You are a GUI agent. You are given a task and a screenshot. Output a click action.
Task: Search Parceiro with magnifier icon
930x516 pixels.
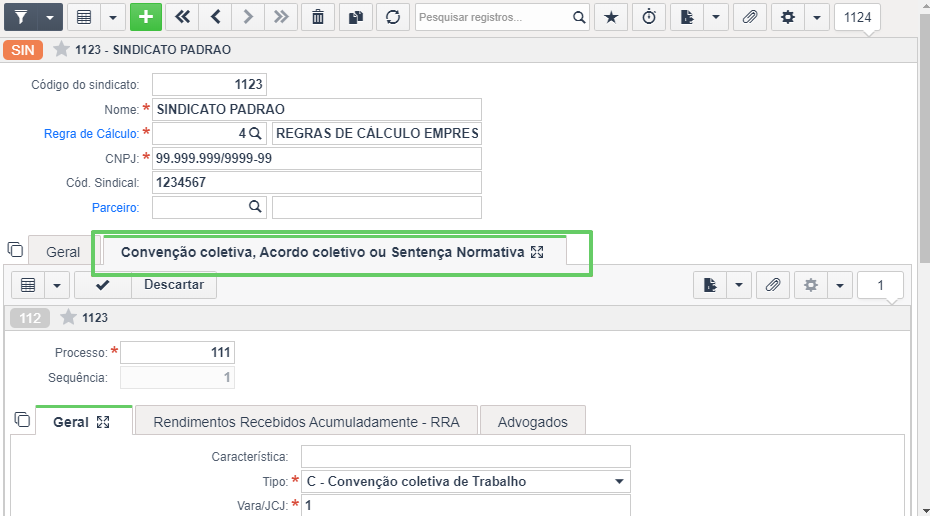255,206
